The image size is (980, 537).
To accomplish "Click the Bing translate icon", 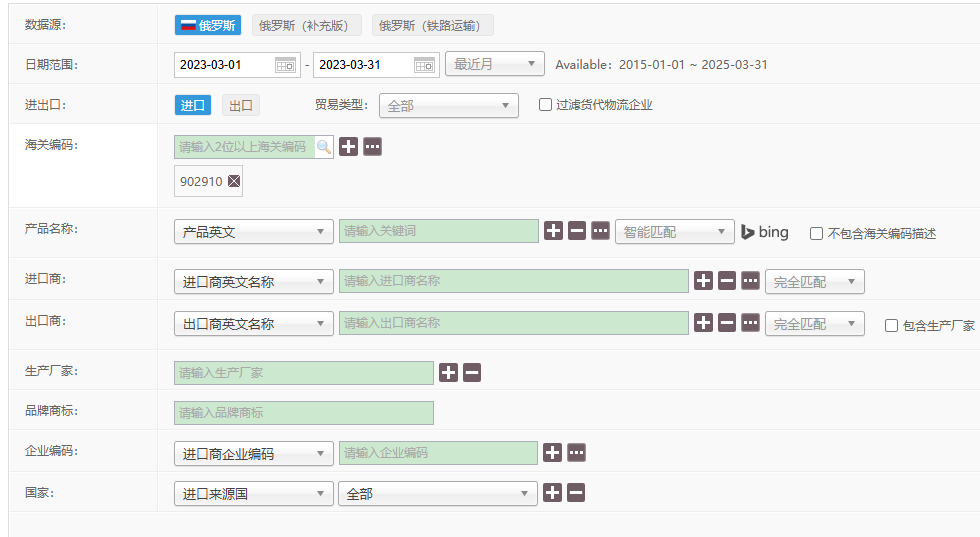I will tap(764, 232).
